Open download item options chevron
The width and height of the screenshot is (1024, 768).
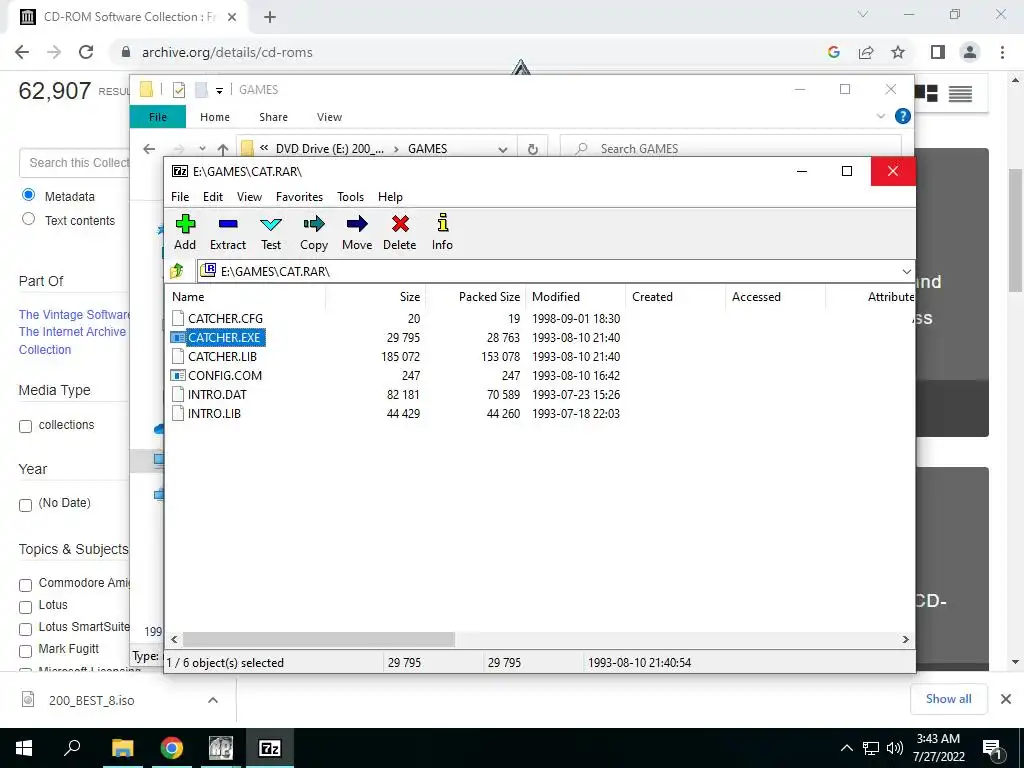pos(212,700)
